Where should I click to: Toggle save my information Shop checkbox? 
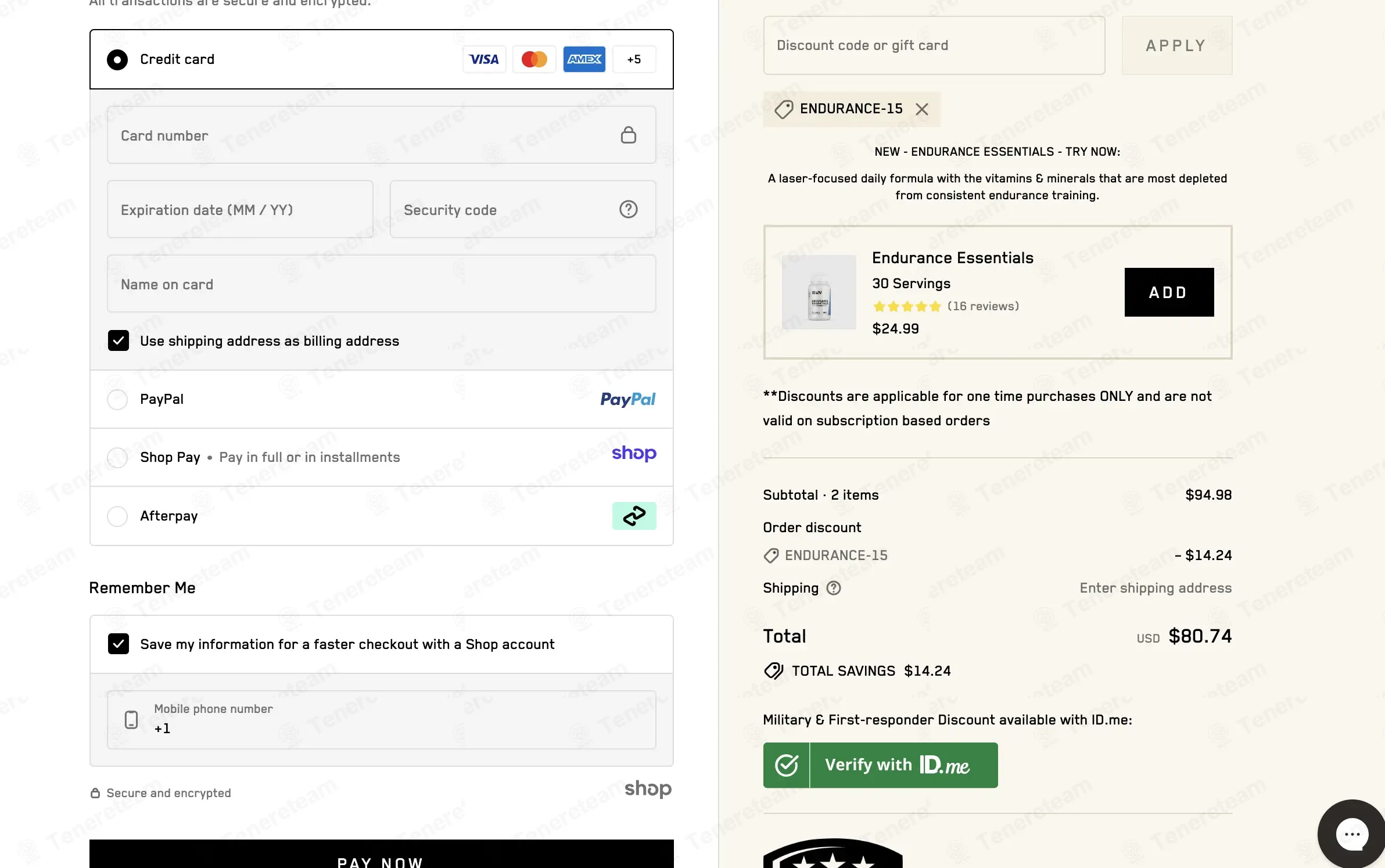pos(119,644)
